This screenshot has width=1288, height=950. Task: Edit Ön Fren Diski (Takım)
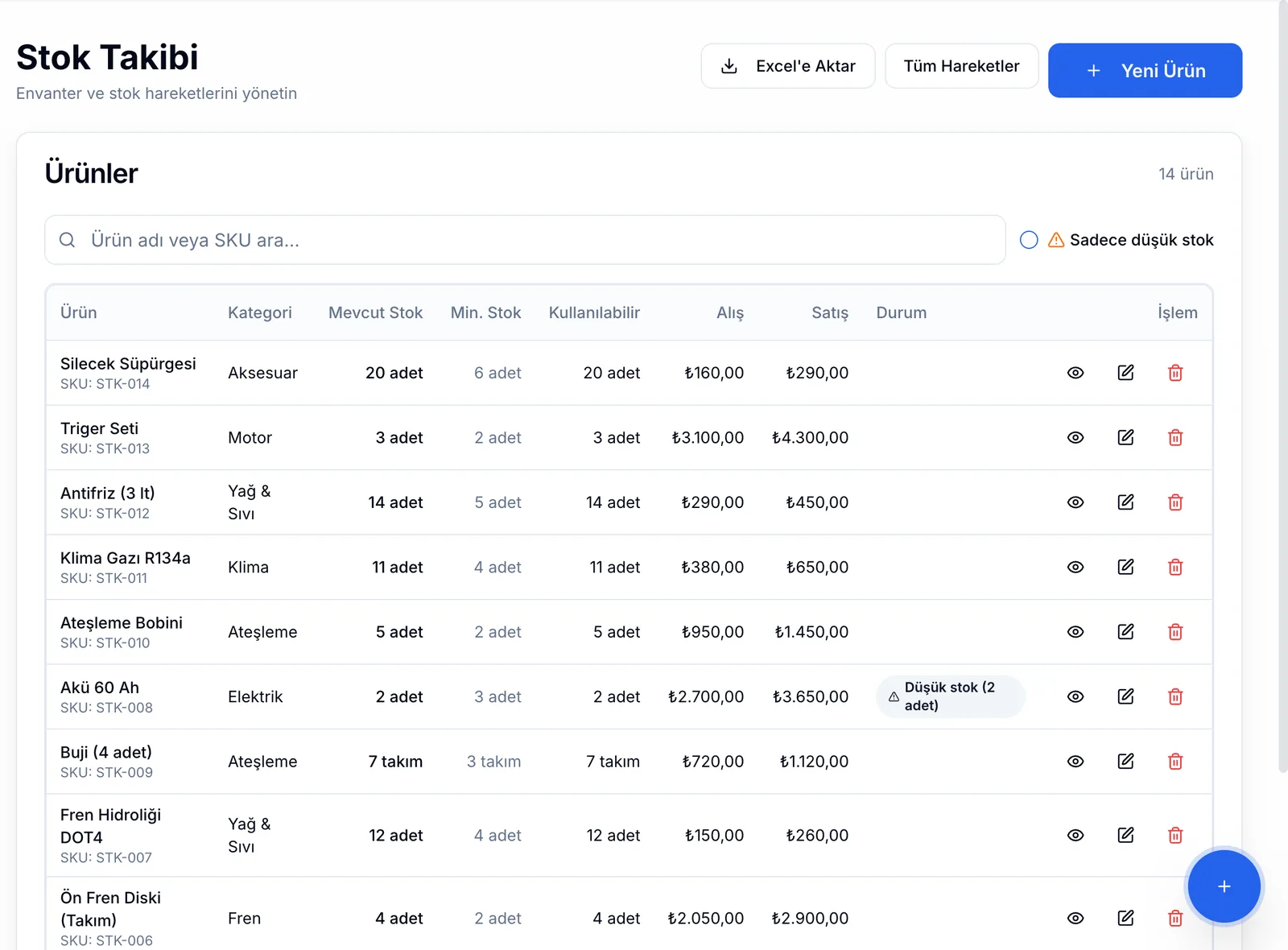tap(1125, 919)
